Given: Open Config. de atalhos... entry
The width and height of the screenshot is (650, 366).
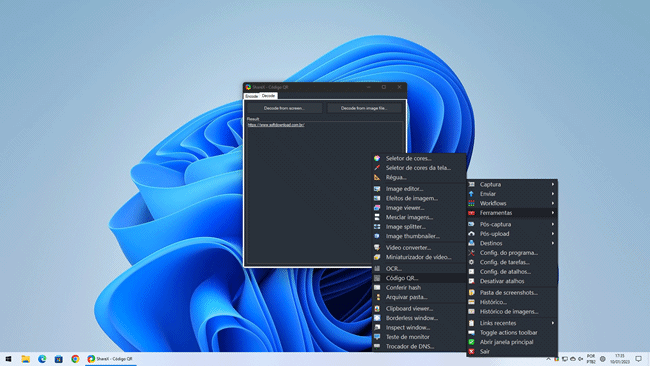Looking at the screenshot, I should (512, 271).
